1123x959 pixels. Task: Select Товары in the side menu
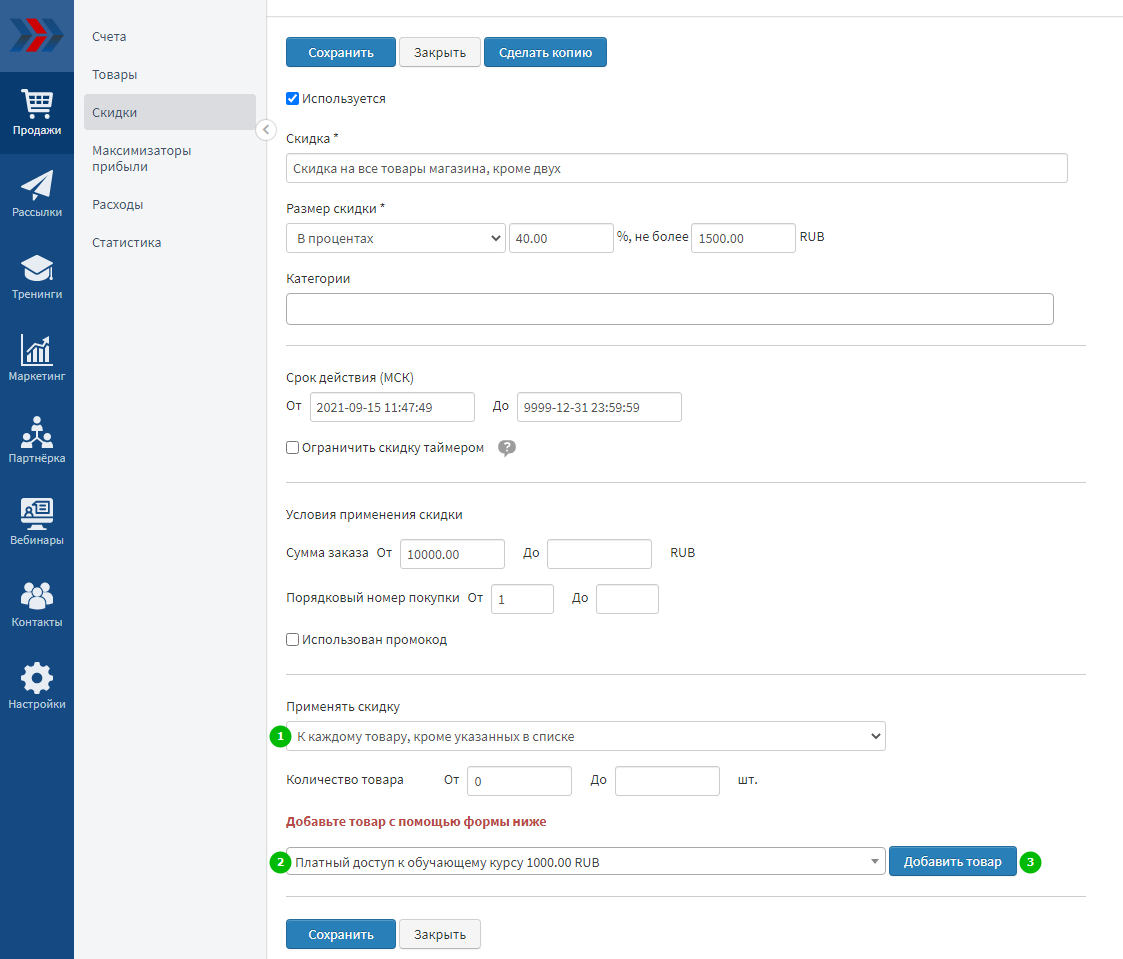[x=115, y=75]
